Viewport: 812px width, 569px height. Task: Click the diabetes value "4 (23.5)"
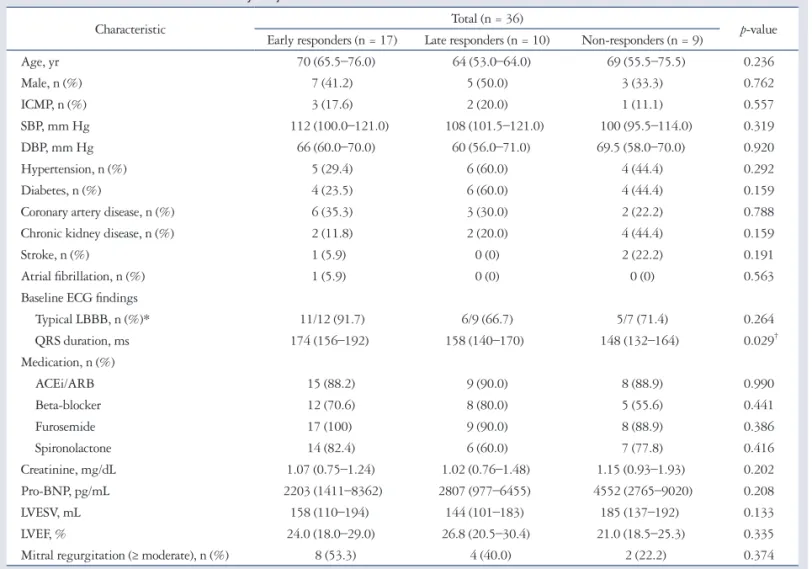(332, 191)
